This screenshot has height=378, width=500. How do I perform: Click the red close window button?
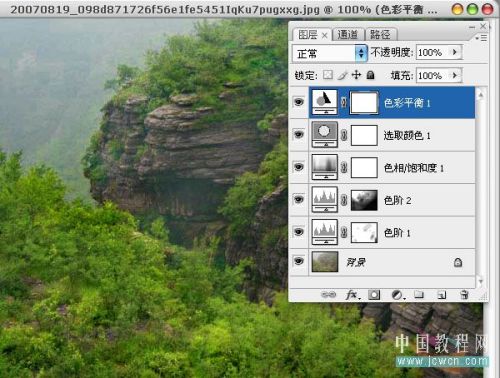pyautogui.click(x=487, y=9)
